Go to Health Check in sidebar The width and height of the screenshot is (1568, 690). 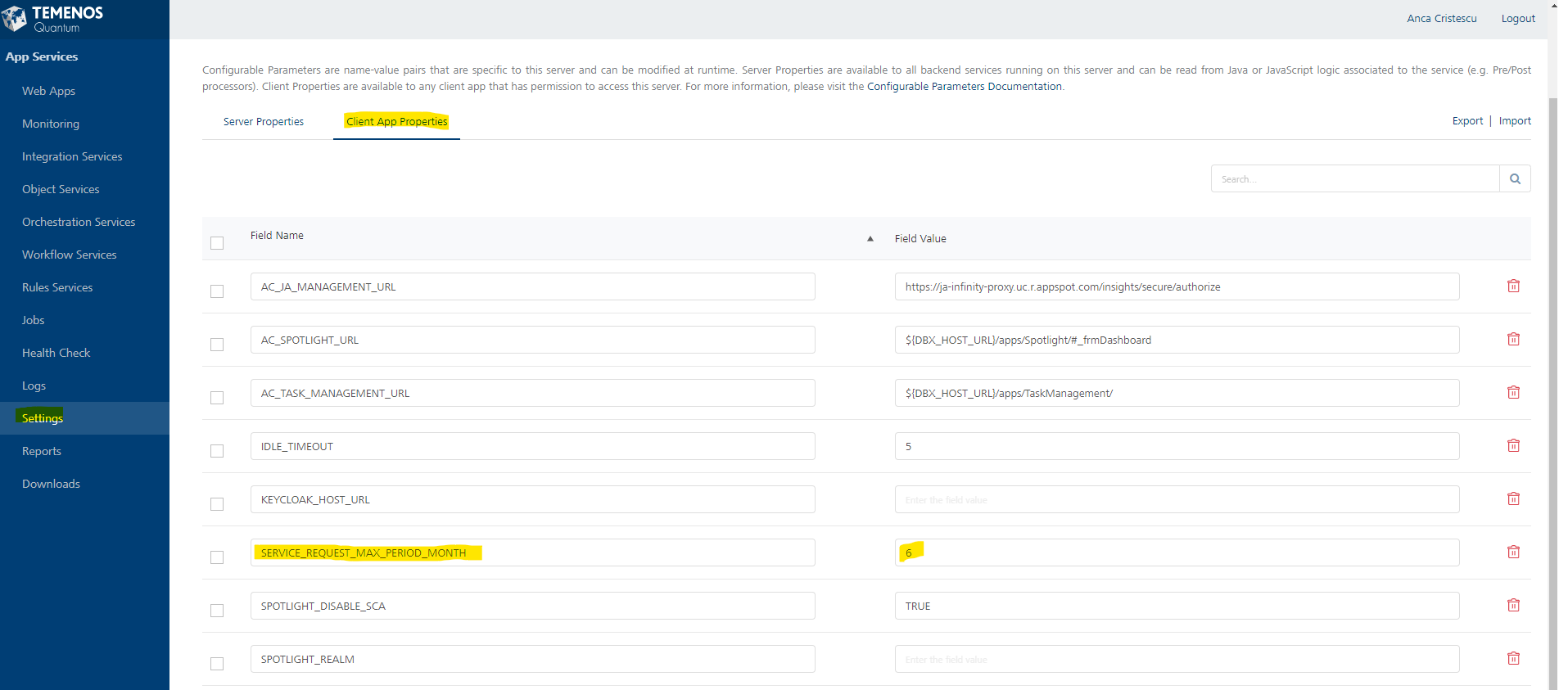(x=56, y=353)
